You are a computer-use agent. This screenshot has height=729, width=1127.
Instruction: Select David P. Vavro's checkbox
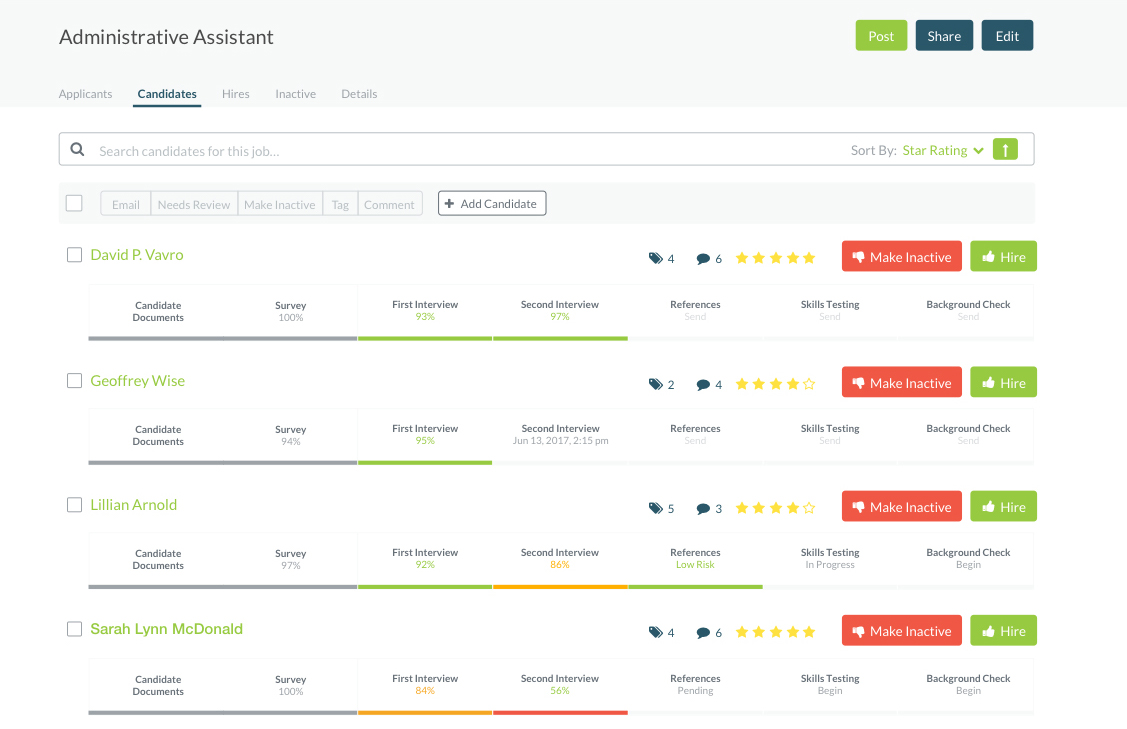tap(74, 255)
